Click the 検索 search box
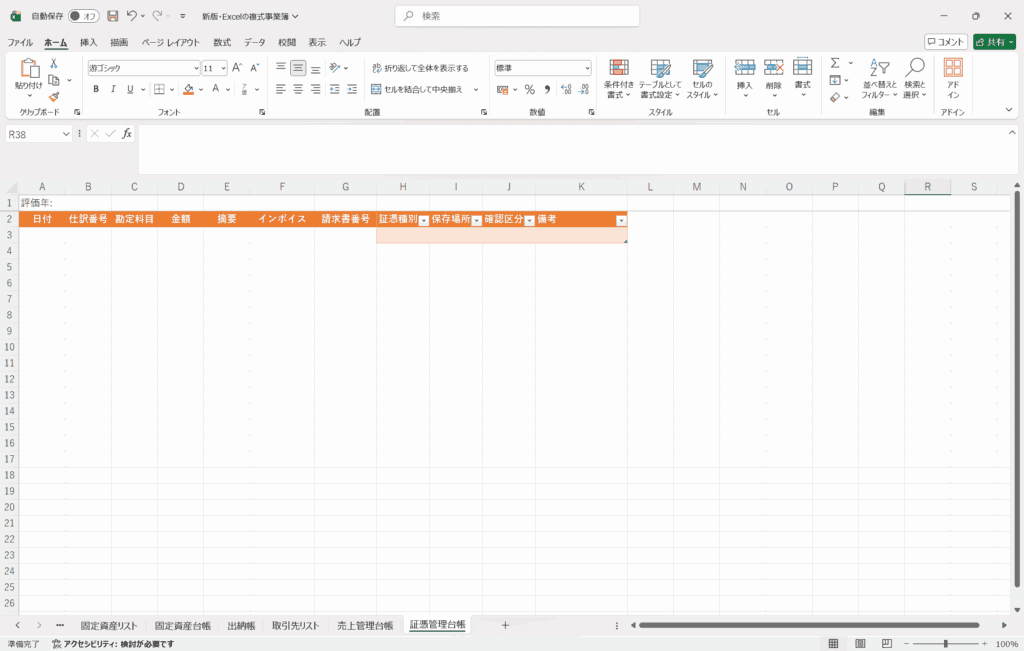The image size is (1024, 651). (x=510, y=16)
